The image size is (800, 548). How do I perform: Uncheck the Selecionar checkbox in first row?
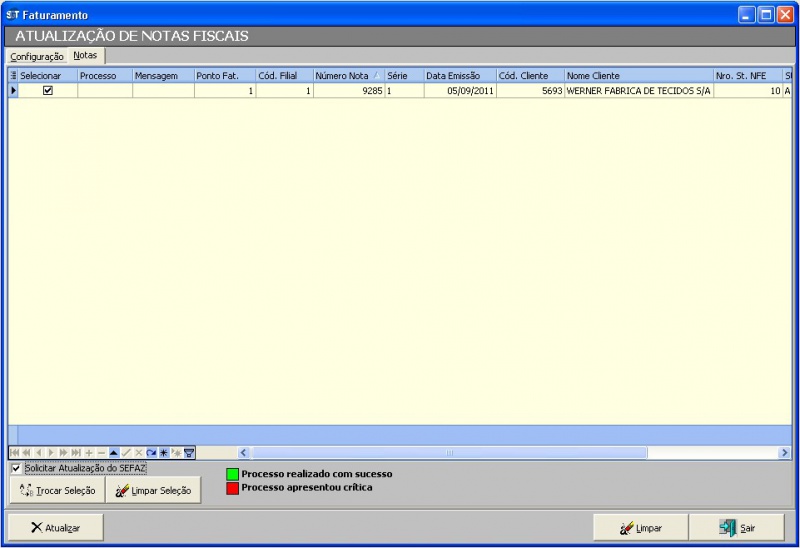pos(47,91)
